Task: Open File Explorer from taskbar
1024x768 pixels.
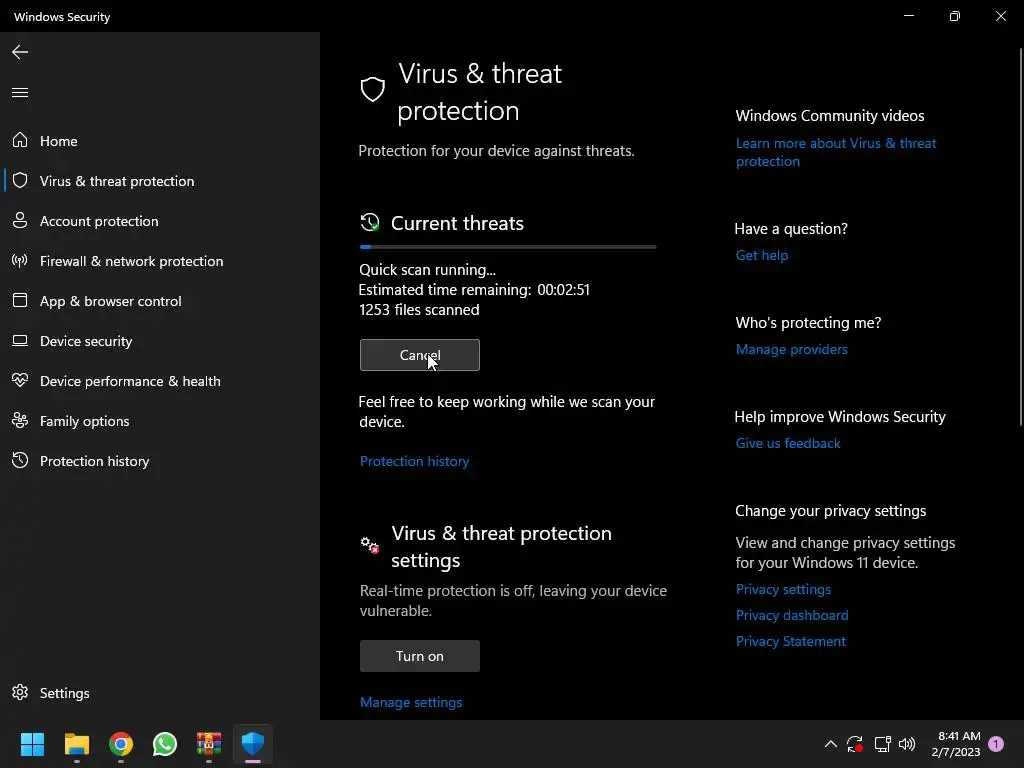Action: [x=76, y=744]
